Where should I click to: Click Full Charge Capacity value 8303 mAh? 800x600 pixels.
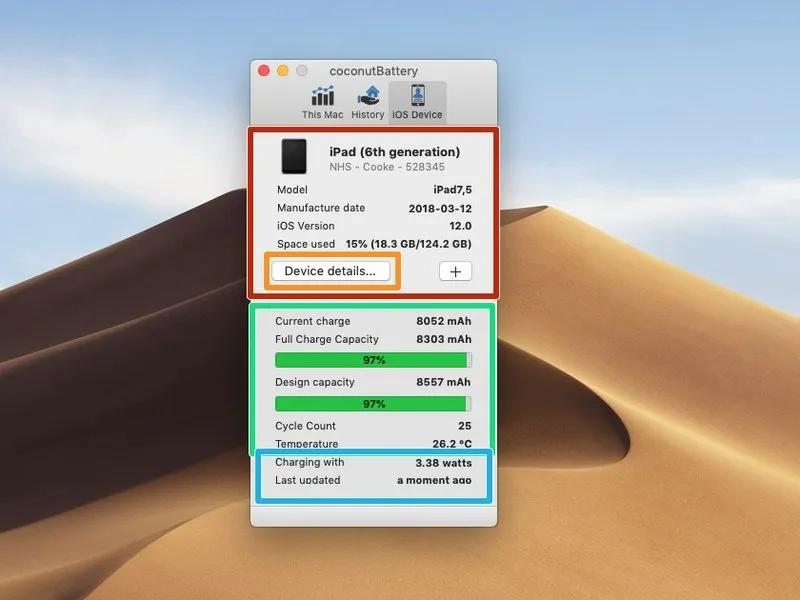pyautogui.click(x=444, y=339)
